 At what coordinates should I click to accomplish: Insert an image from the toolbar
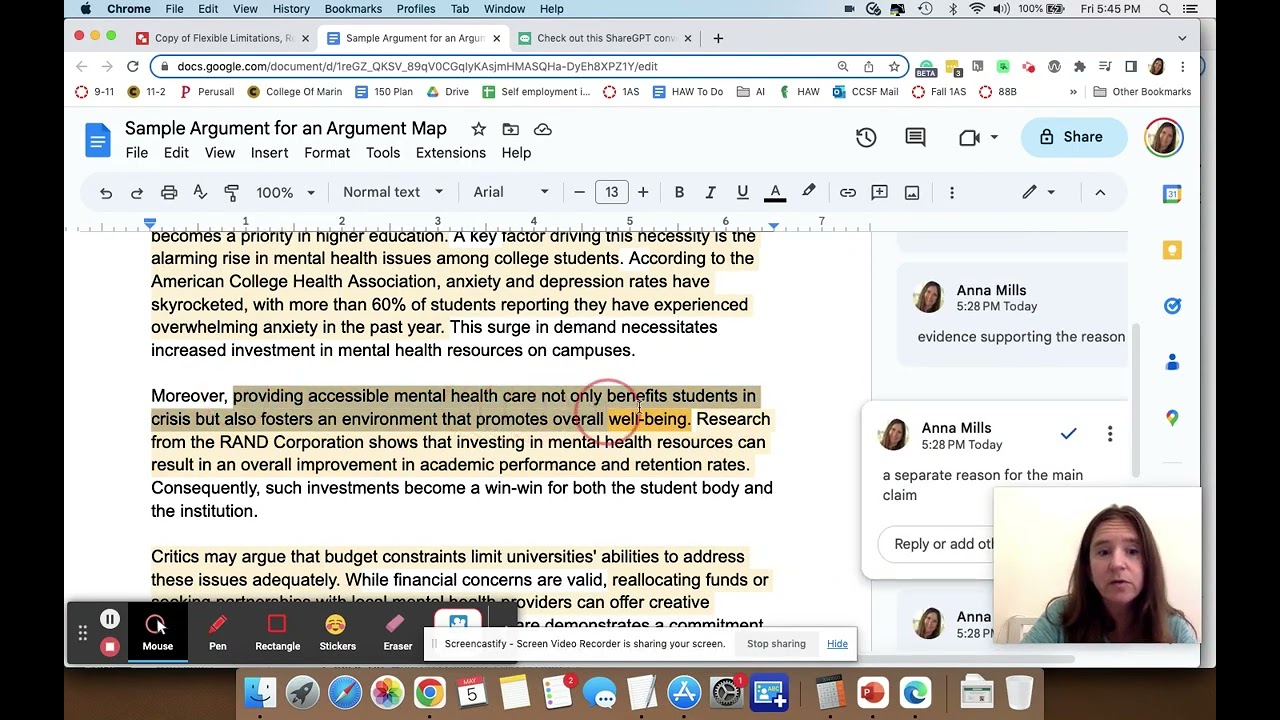[912, 192]
